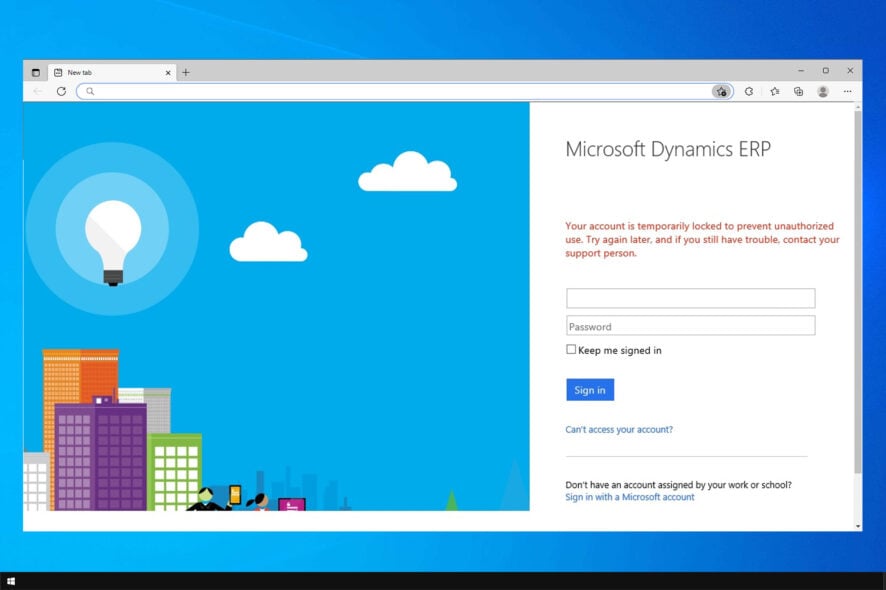Maximize the browser window
886x590 pixels.
826,71
